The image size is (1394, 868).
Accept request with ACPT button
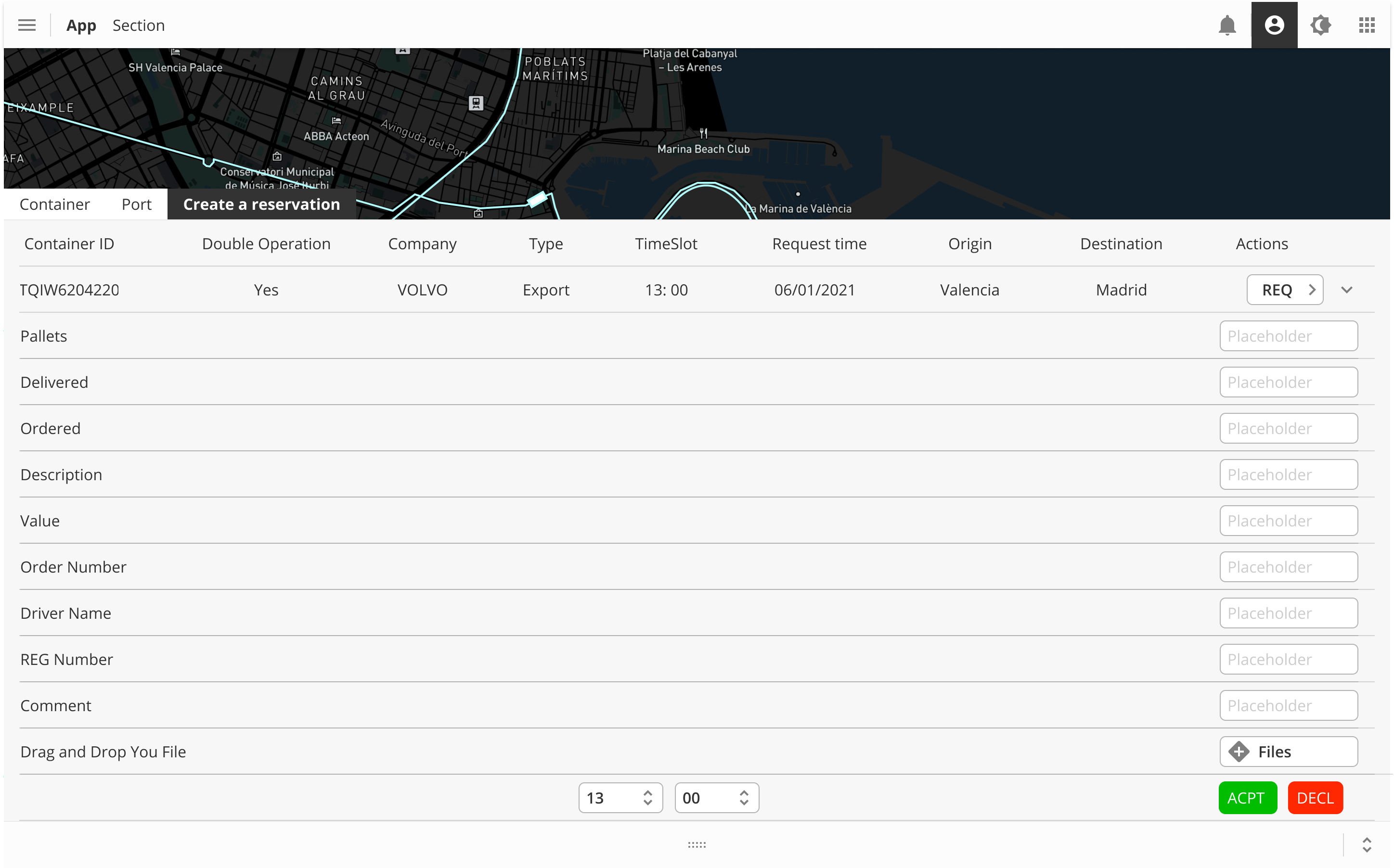(1247, 797)
